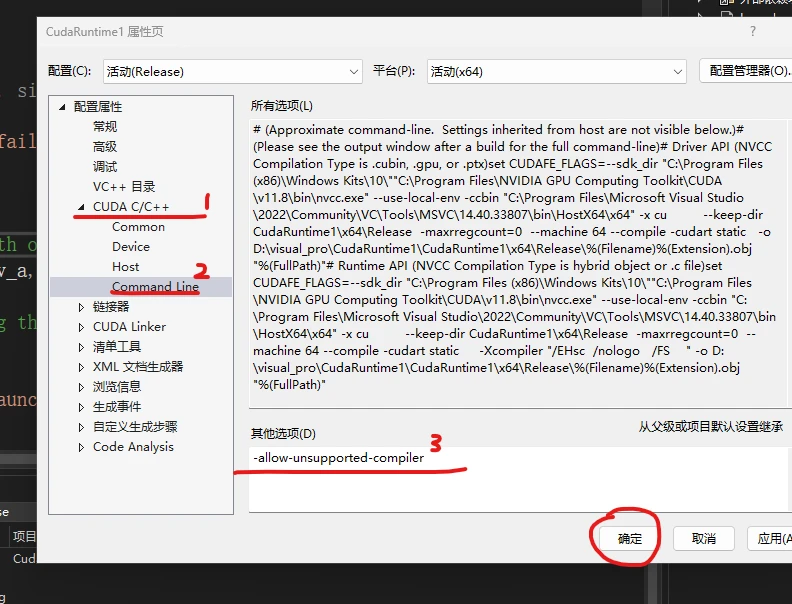The width and height of the screenshot is (792, 604).
Task: Select the 自定义生成步骤 tree item
Action: 135,427
